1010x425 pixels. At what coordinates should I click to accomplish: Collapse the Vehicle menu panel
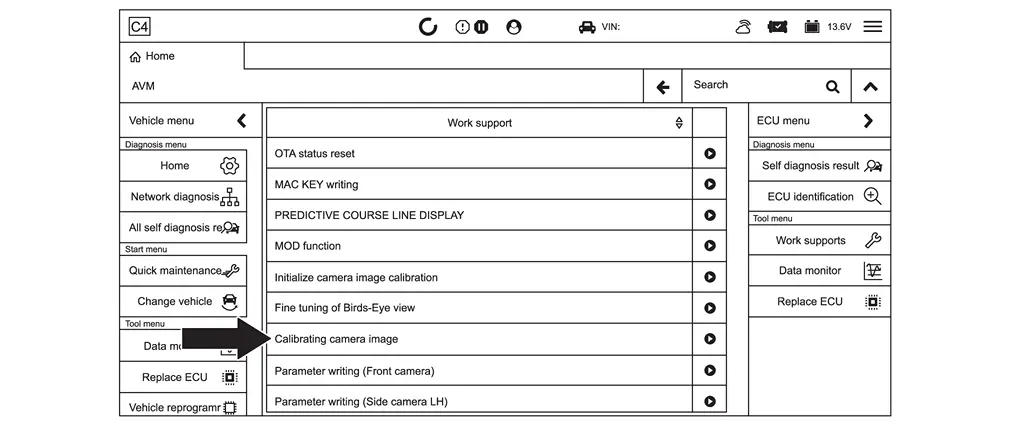[241, 121]
